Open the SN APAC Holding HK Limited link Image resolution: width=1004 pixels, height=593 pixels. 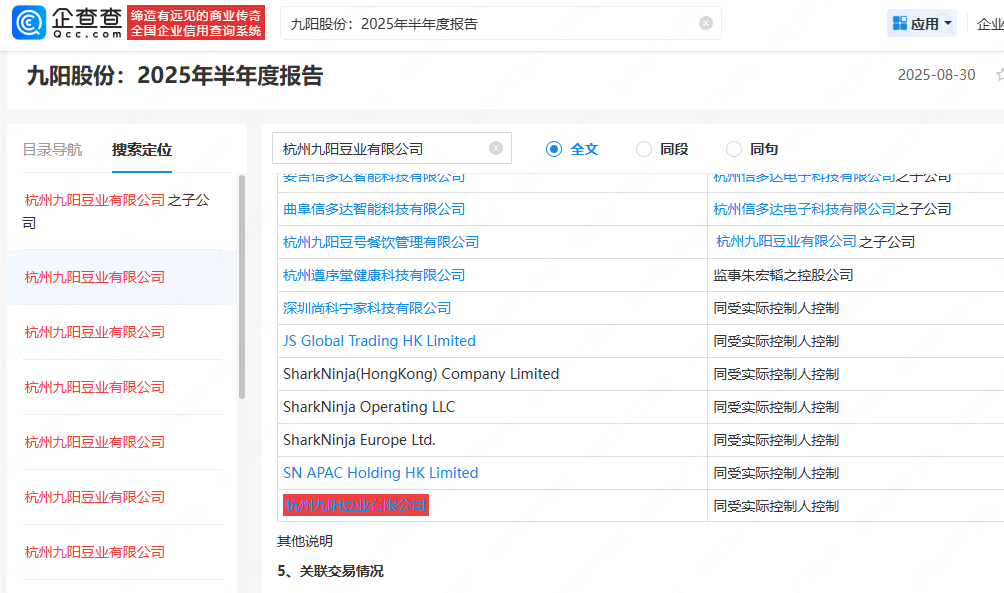click(380, 473)
